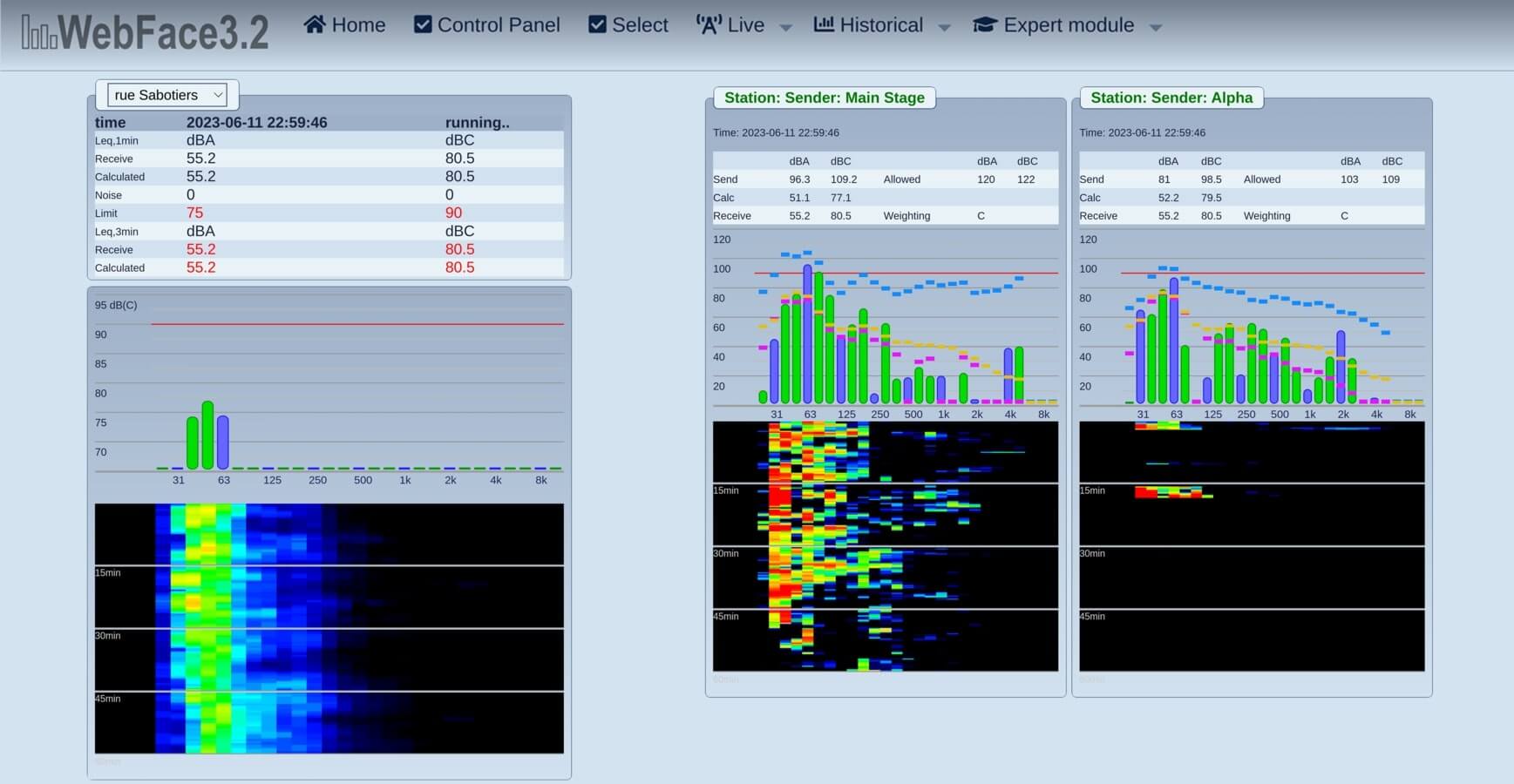1514x784 pixels.
Task: Expand the Live dropdown arrow
Action: pyautogui.click(x=785, y=28)
